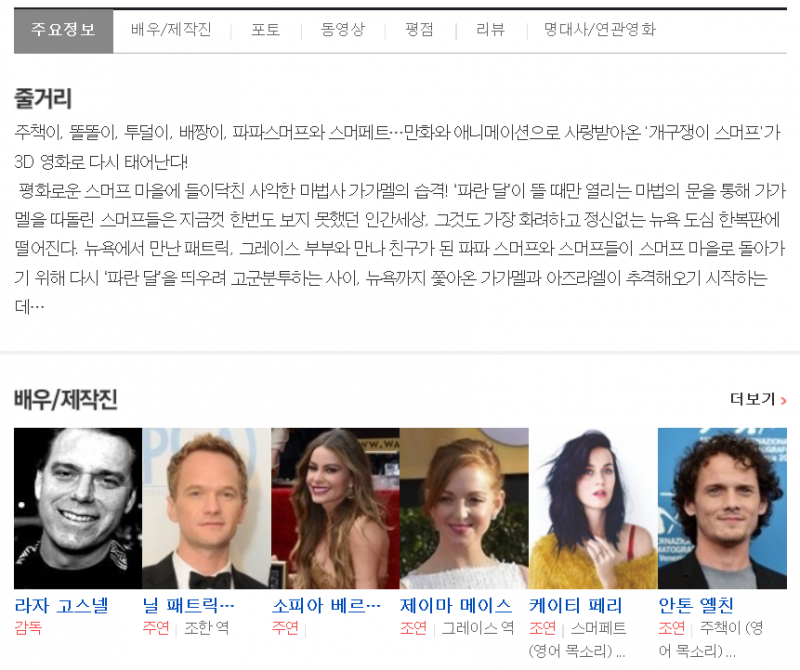Click the 케이티 페리 name link
The width and height of the screenshot is (800, 670).
point(576,605)
